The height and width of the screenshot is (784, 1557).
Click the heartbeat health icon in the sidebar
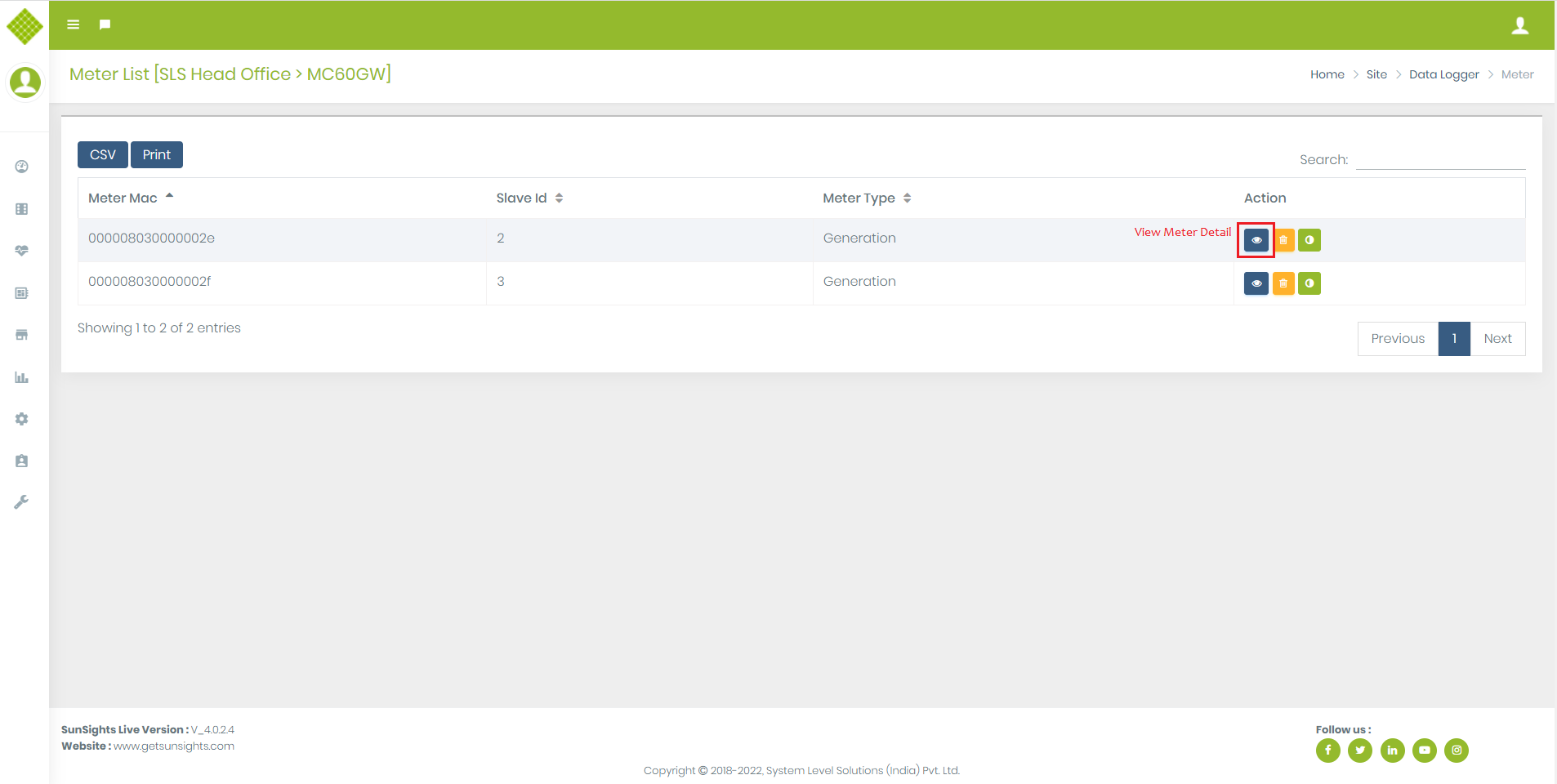(x=22, y=251)
